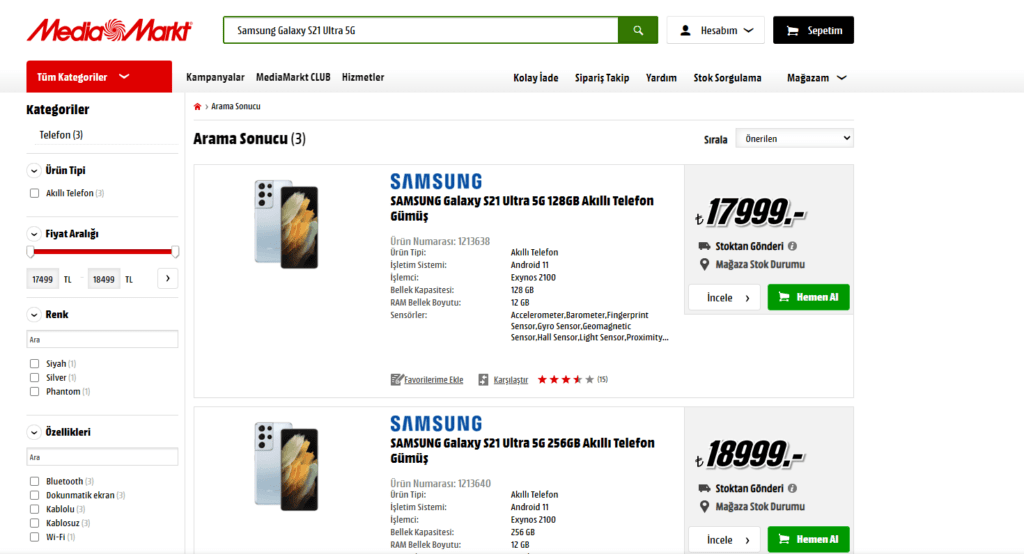The width and height of the screenshot is (1024, 554).
Task: Go to Sipariş Takip page
Action: point(602,77)
